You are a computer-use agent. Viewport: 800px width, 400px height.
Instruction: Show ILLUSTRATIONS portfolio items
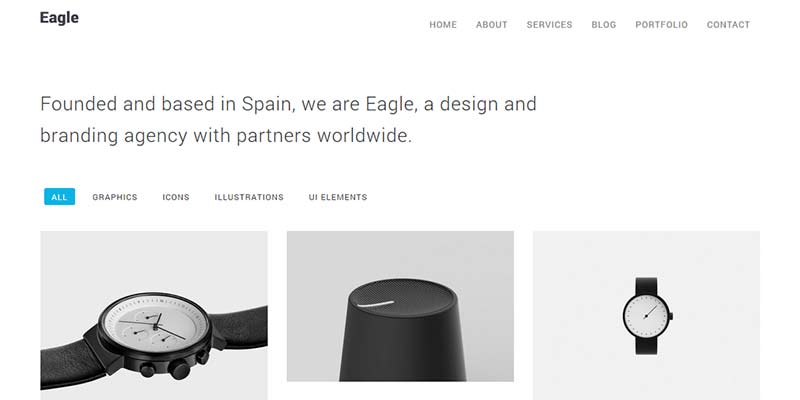[249, 197]
